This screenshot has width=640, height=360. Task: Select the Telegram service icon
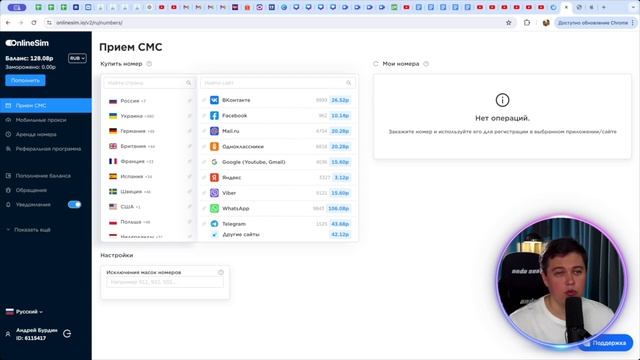click(x=214, y=224)
